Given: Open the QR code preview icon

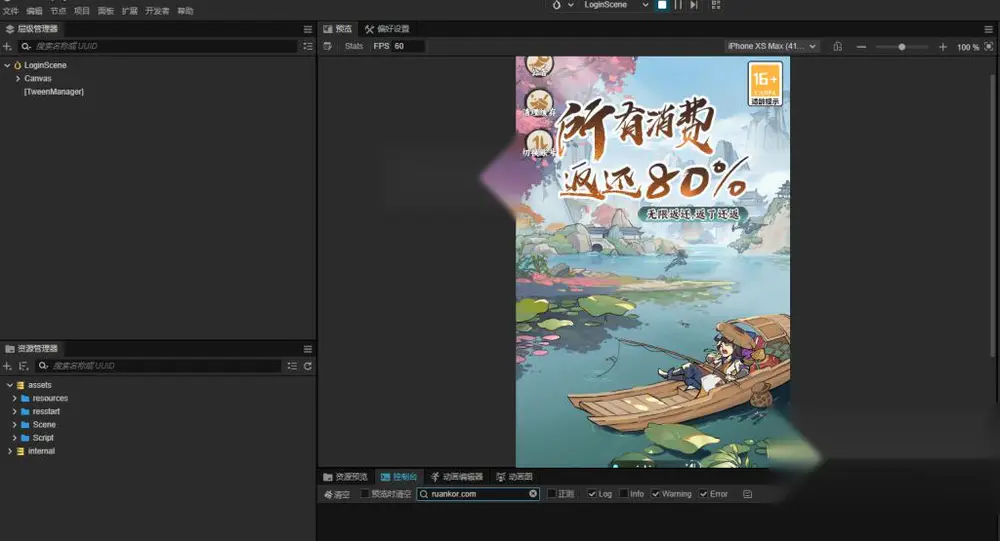Looking at the screenshot, I should (716, 5).
